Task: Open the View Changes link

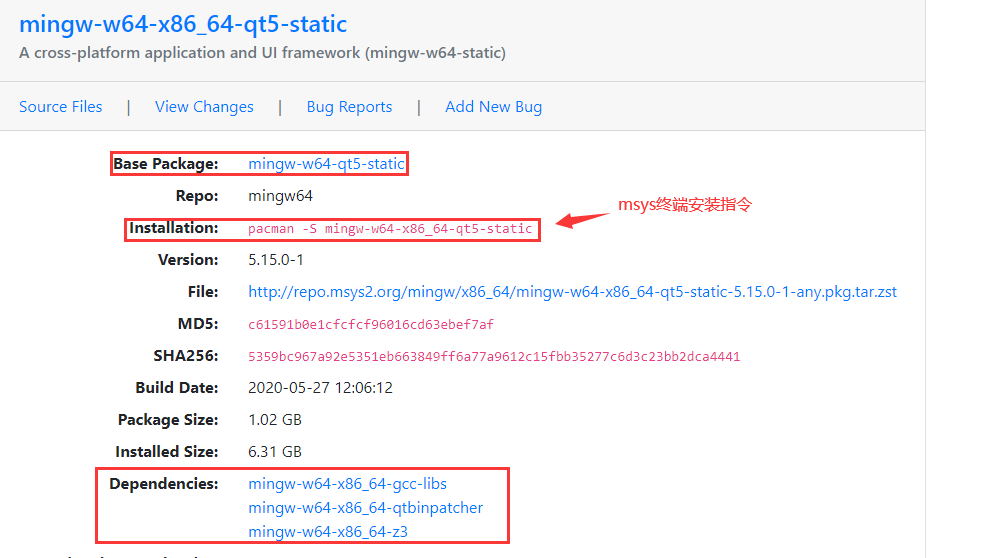Action: click(204, 107)
